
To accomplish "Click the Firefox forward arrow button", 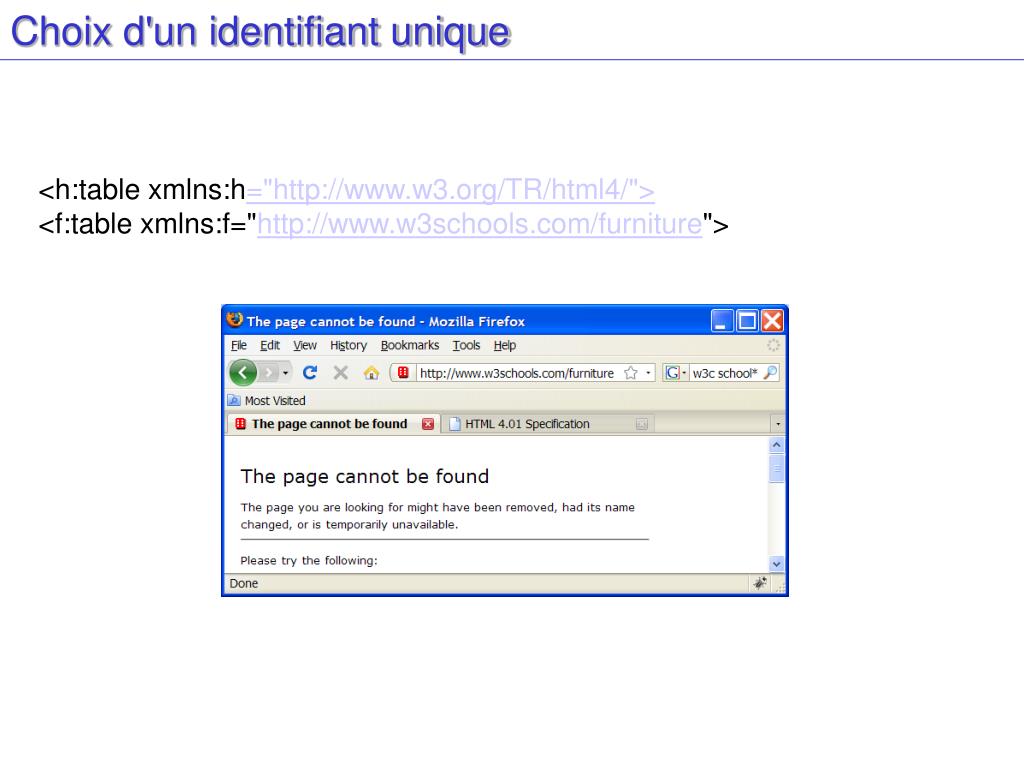I will (268, 373).
